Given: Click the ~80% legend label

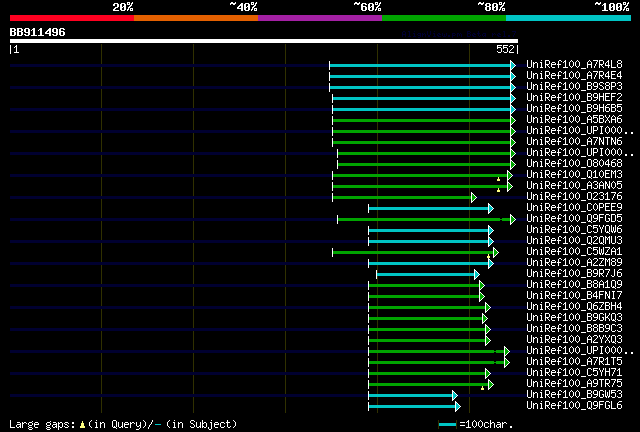Looking at the screenshot, I should [x=492, y=7].
